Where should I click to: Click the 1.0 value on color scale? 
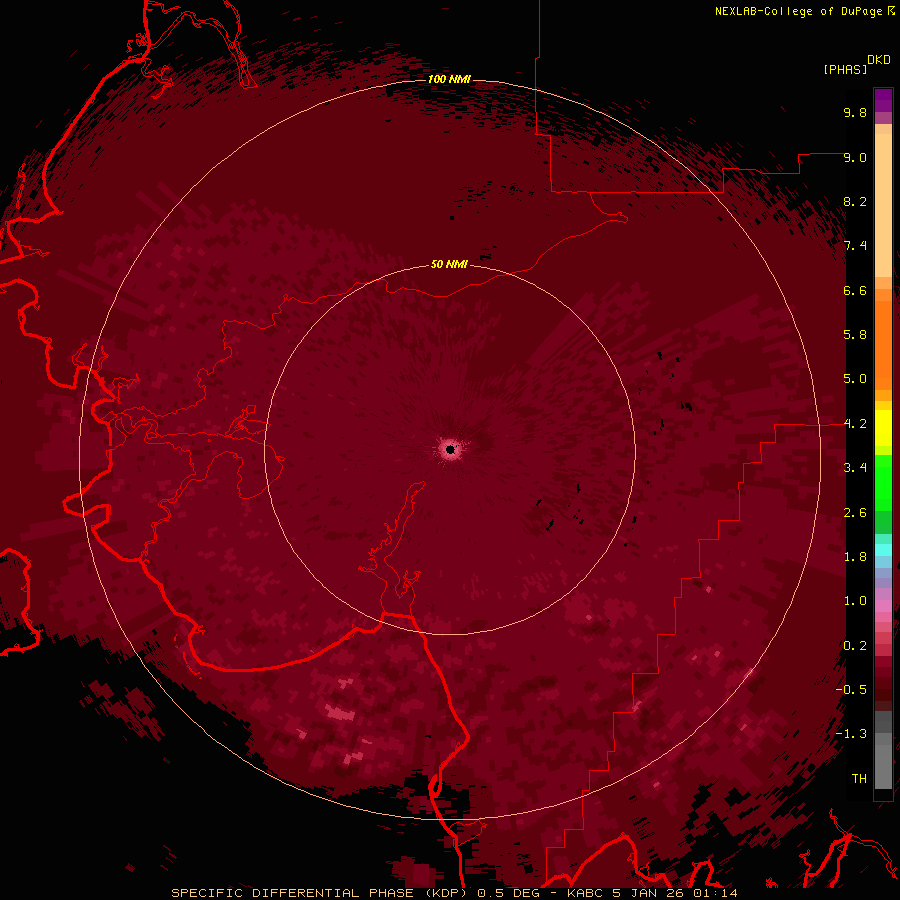pyautogui.click(x=855, y=601)
